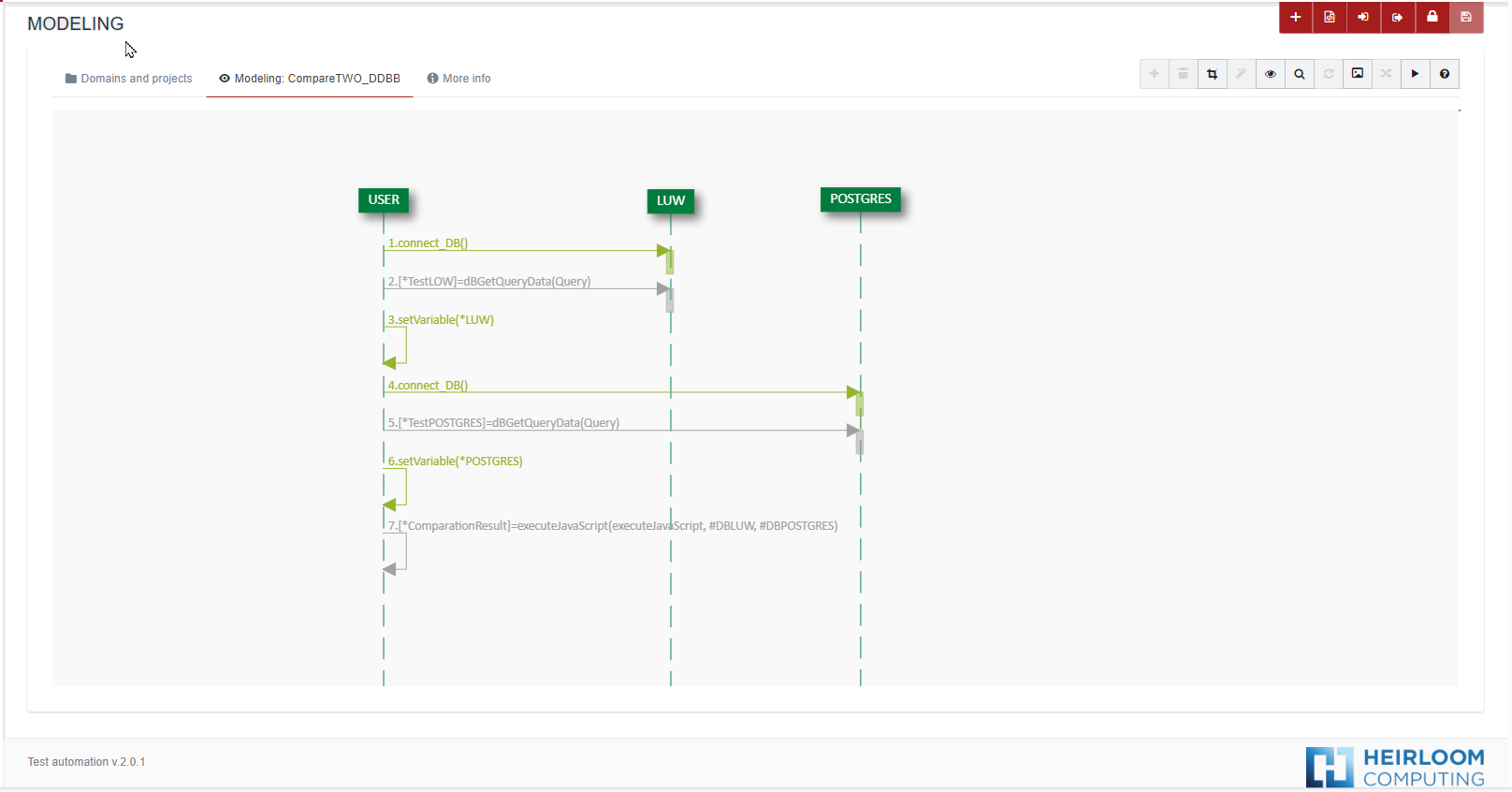Select the LUW lifeline box
This screenshot has width=1512, height=792.
(x=670, y=200)
